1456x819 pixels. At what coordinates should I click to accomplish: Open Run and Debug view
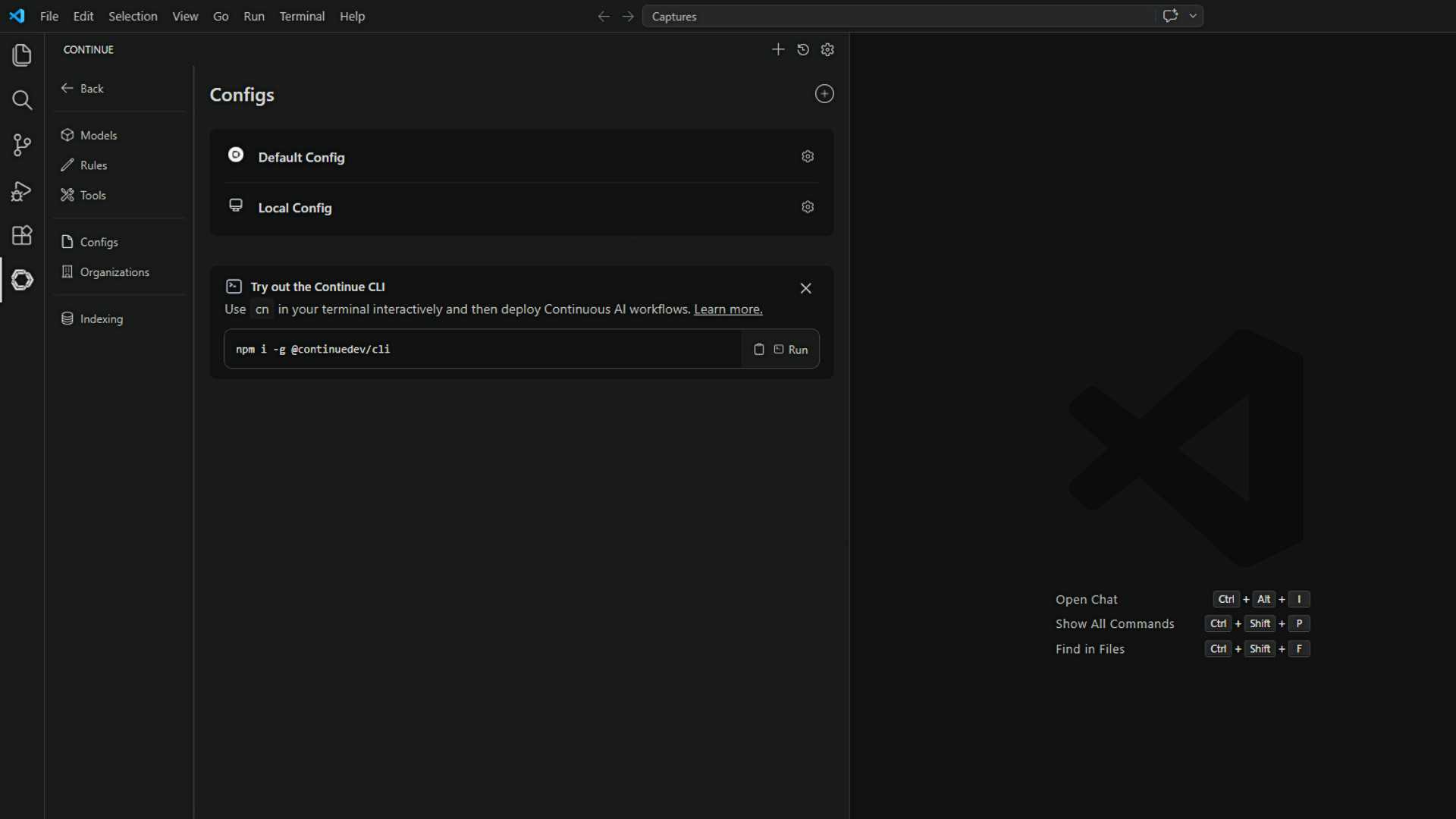(x=22, y=190)
